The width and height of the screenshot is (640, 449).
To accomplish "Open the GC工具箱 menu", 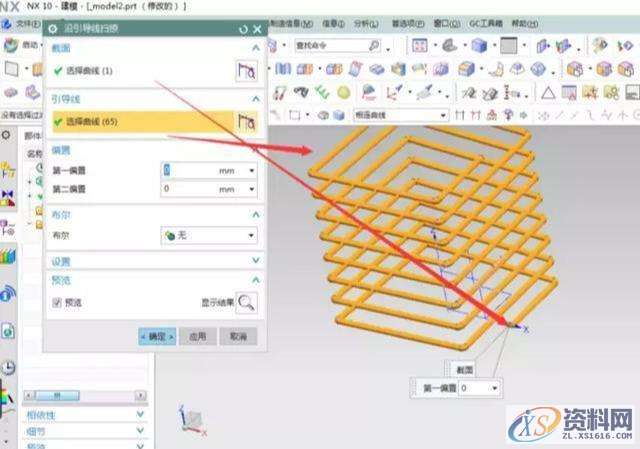I will point(484,23).
